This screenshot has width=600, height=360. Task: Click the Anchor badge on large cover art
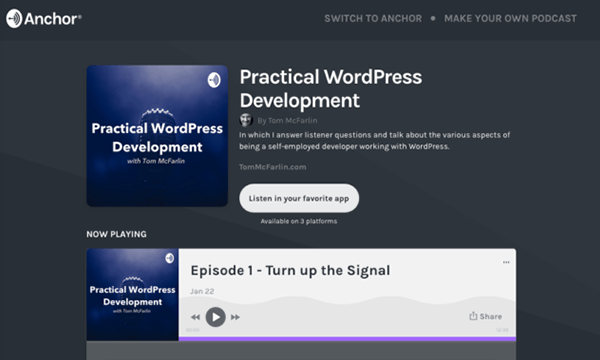(x=214, y=80)
